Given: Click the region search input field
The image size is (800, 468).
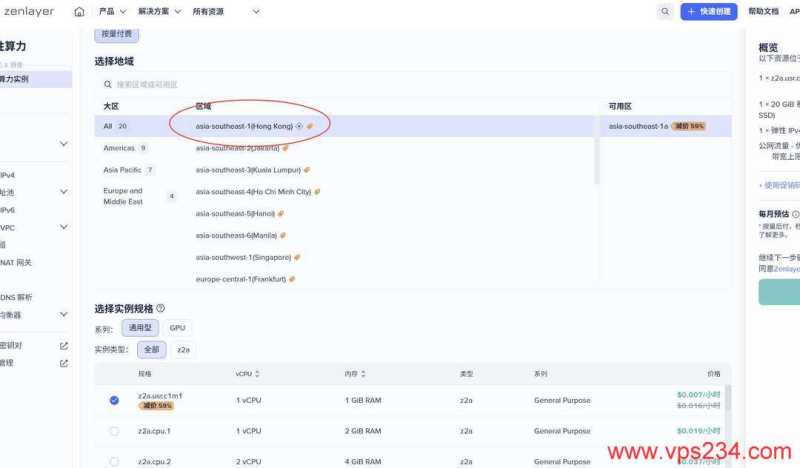Looking at the screenshot, I should click(x=413, y=84).
